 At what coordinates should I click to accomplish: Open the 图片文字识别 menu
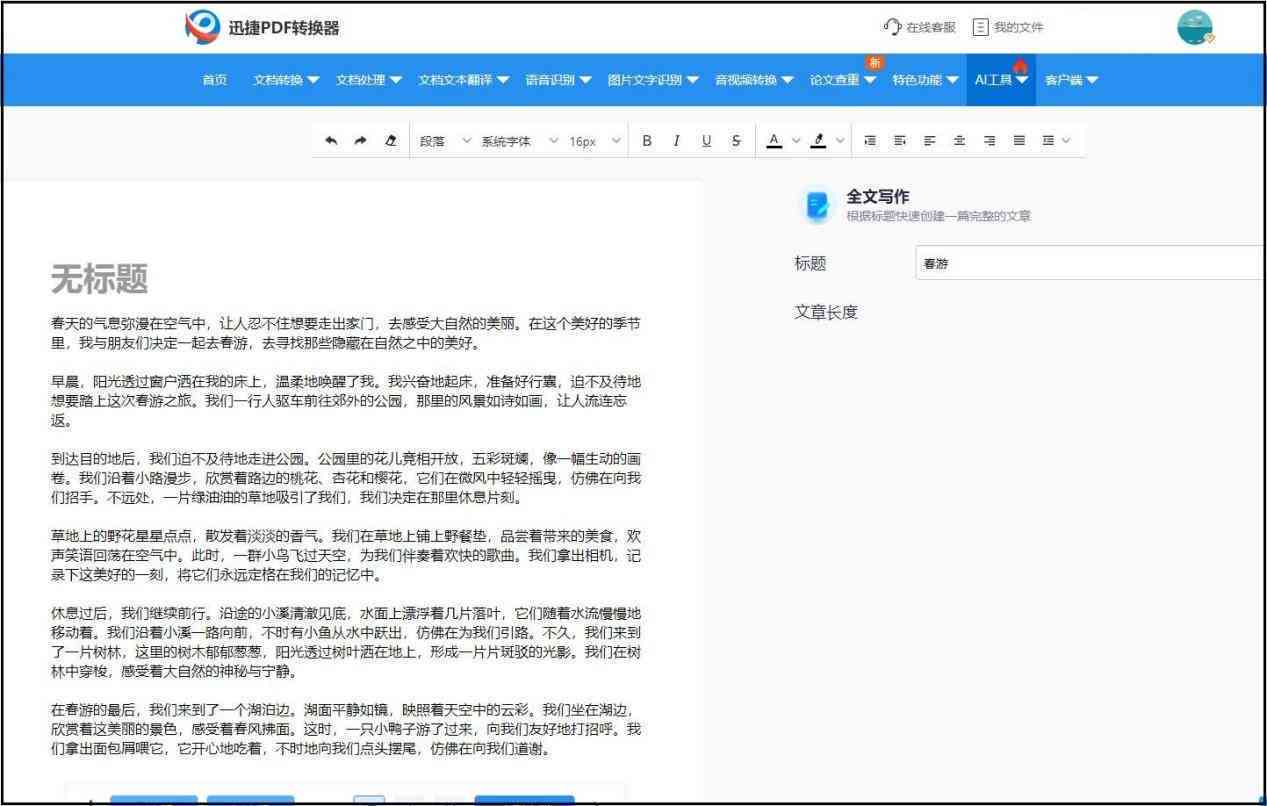653,80
